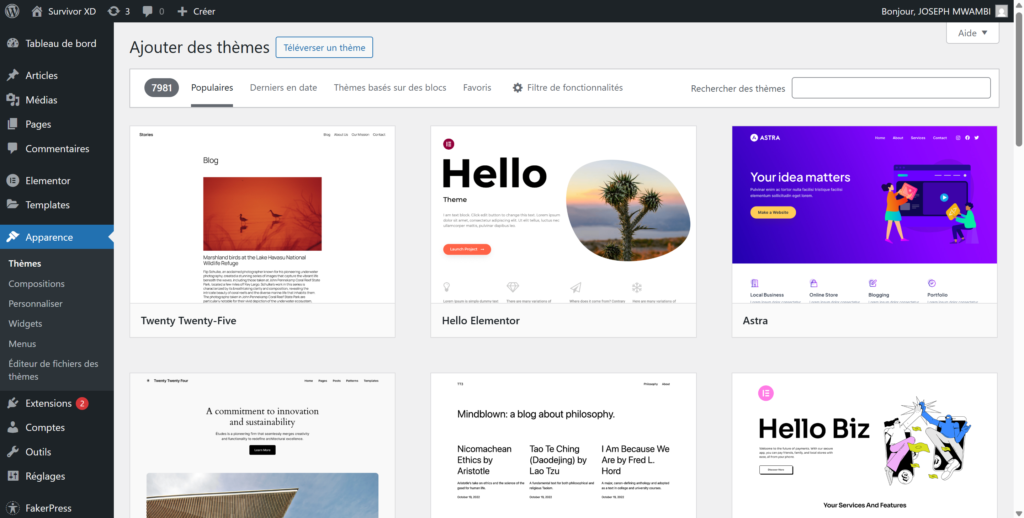Image resolution: width=1024 pixels, height=518 pixels.
Task: Click the WordPress logo icon in admin bar
Action: point(13,11)
